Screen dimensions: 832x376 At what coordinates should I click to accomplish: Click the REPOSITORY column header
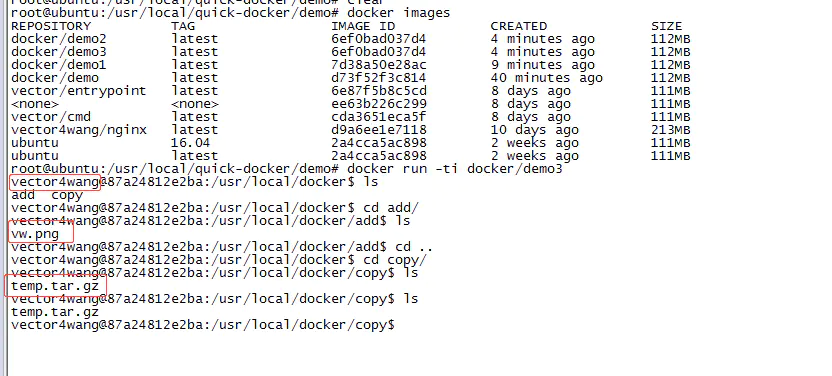tap(51, 26)
